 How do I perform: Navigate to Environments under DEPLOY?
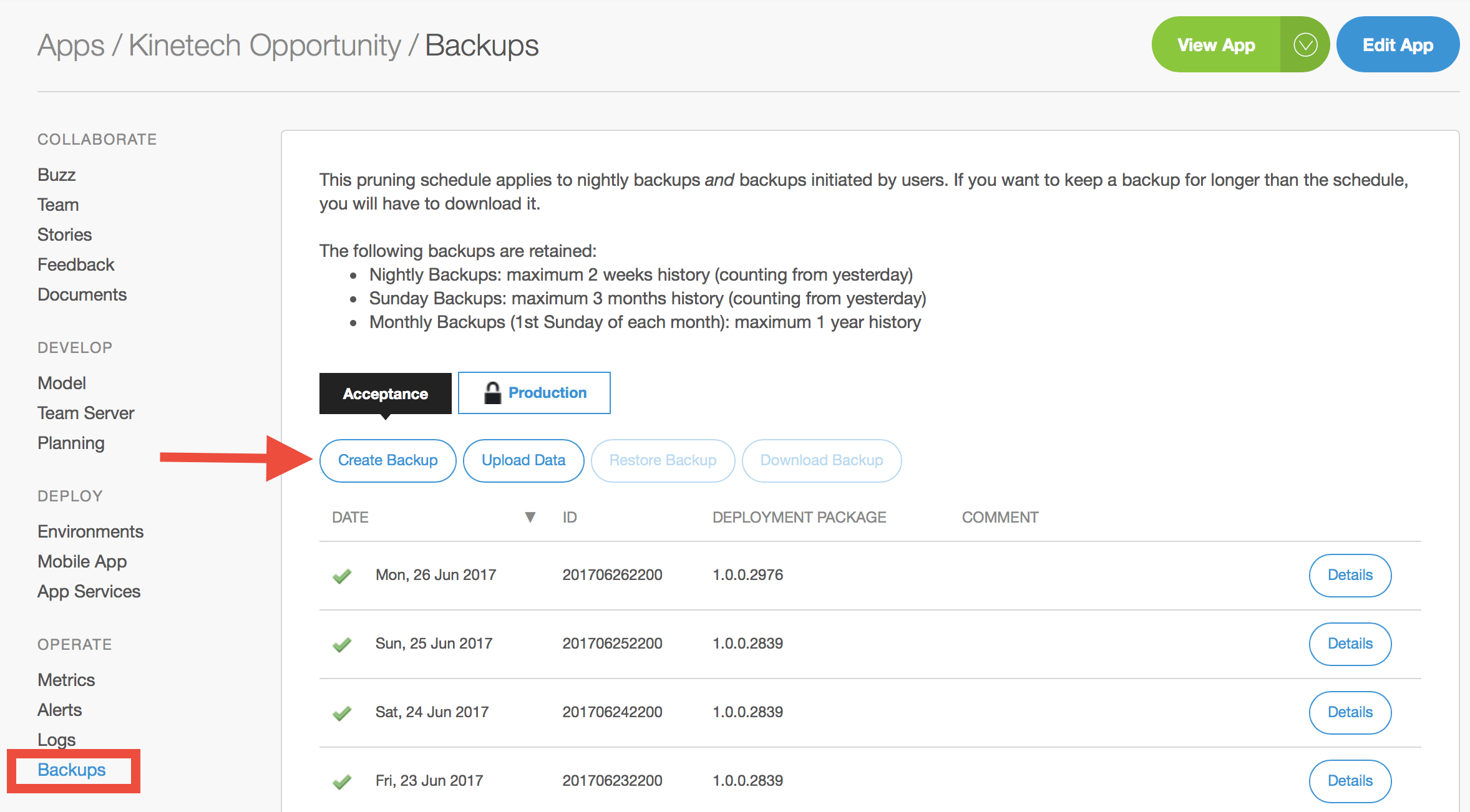[x=90, y=531]
